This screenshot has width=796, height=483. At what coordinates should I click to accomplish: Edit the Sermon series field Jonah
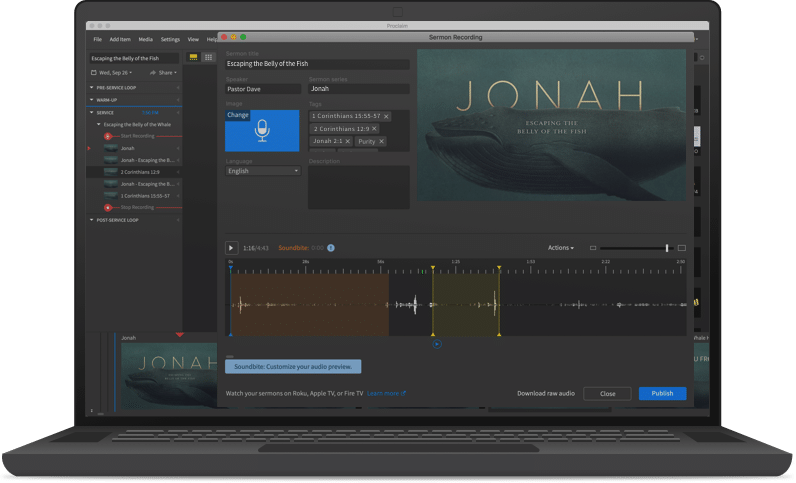(x=358, y=89)
